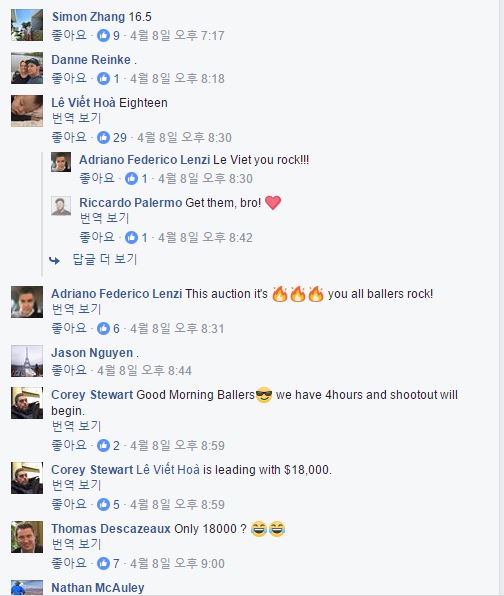The image size is (504, 596).
Task: Click the like icon on Riccardo Palermo's reply
Action: pos(132,238)
